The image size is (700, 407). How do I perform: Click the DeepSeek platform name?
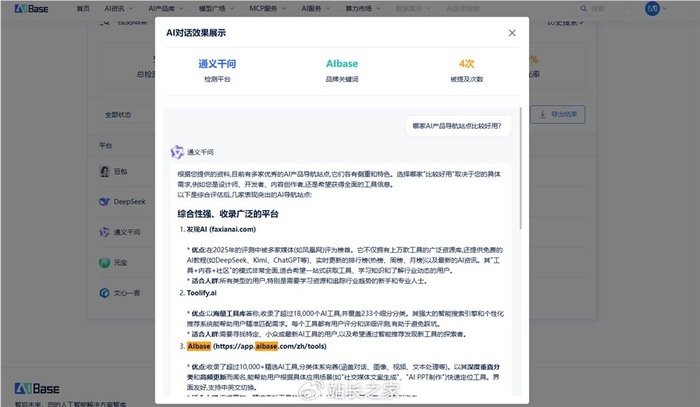coord(129,202)
